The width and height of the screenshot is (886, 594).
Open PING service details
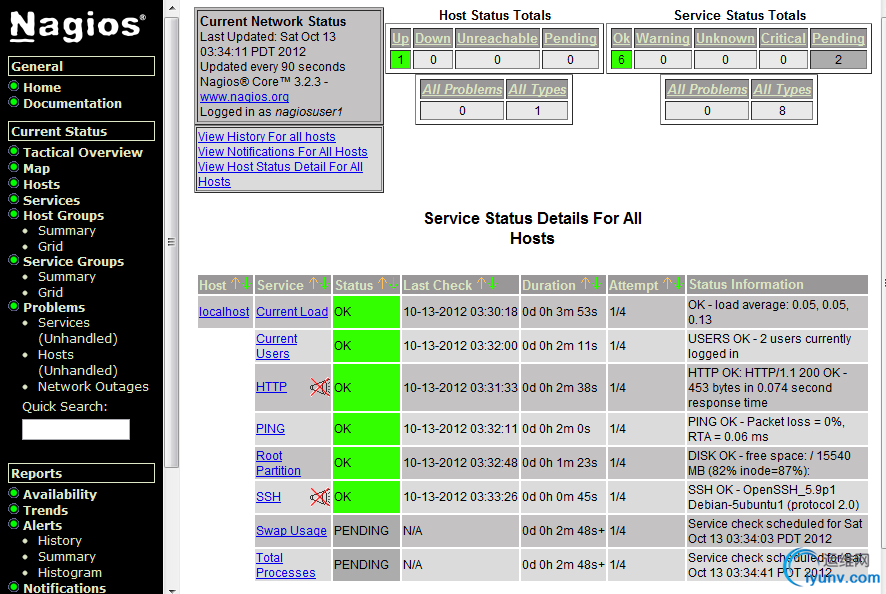[x=270, y=428]
